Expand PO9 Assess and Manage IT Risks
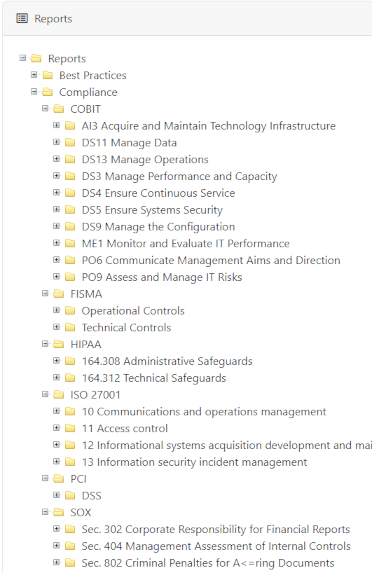This screenshot has width=372, height=573. [x=56, y=276]
